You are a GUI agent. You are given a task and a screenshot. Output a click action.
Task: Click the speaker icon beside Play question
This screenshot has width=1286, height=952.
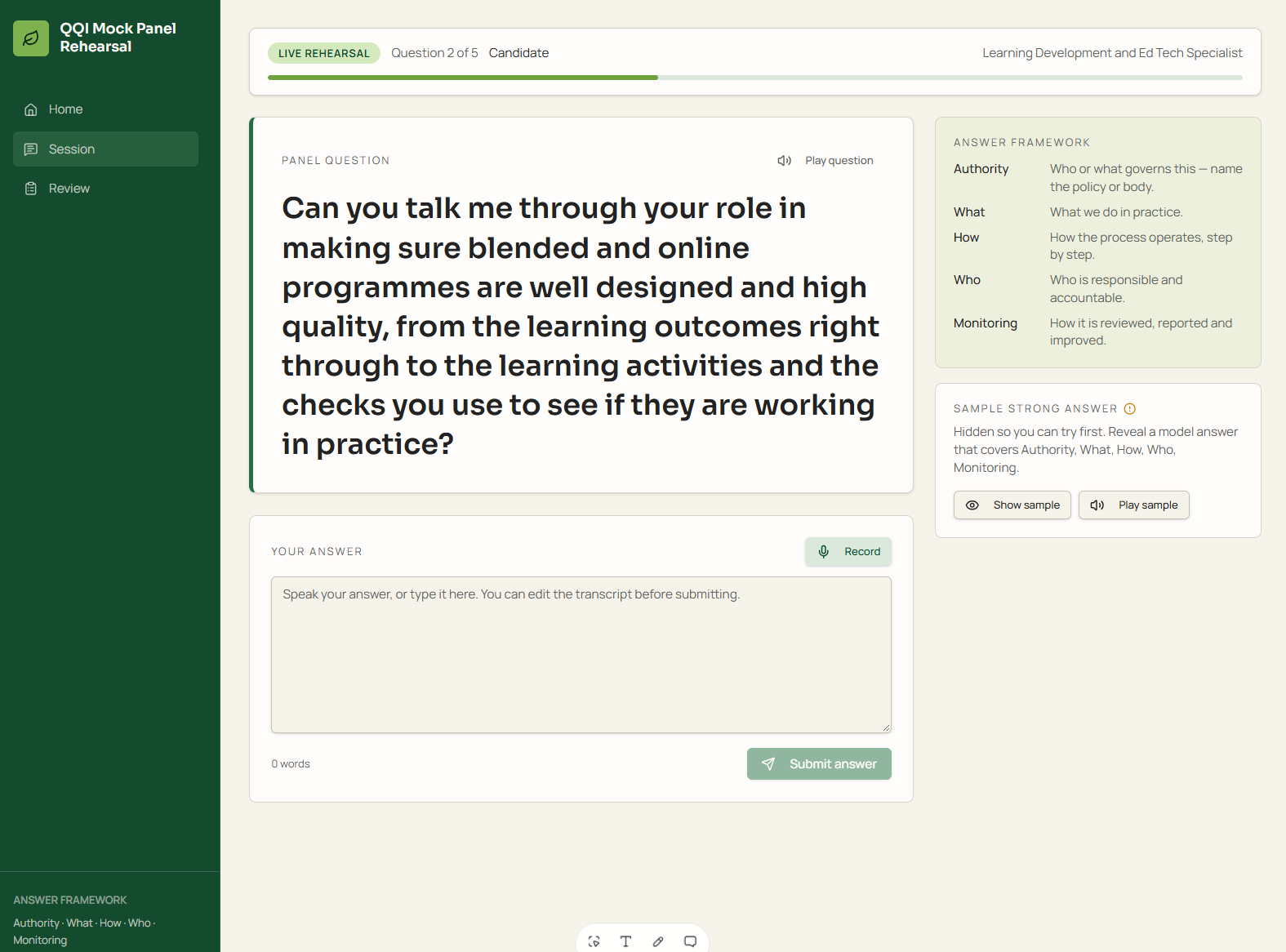click(x=785, y=161)
